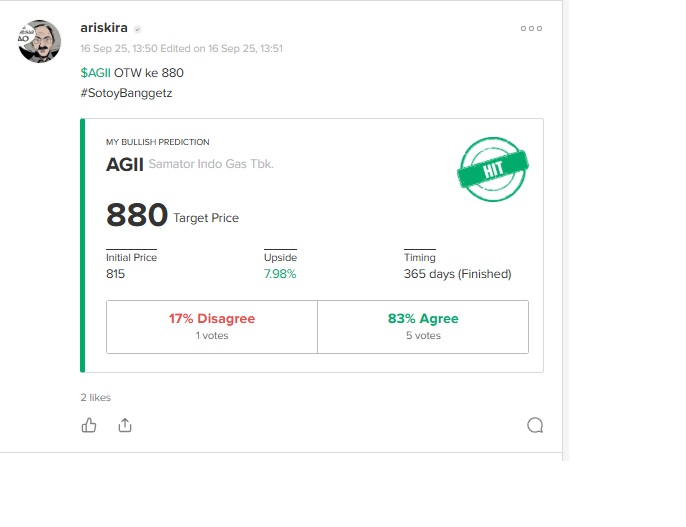Image resolution: width=686 pixels, height=527 pixels.
Task: Open the ariskira username link
Action: click(x=104, y=28)
